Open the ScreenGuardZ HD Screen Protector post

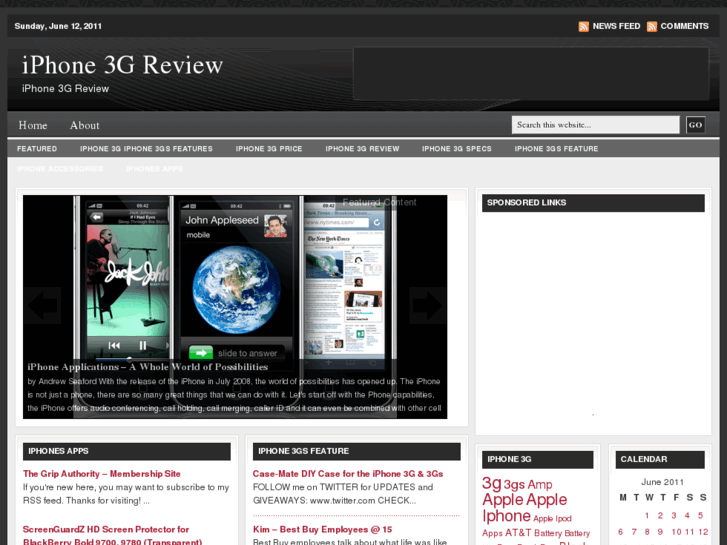point(106,529)
